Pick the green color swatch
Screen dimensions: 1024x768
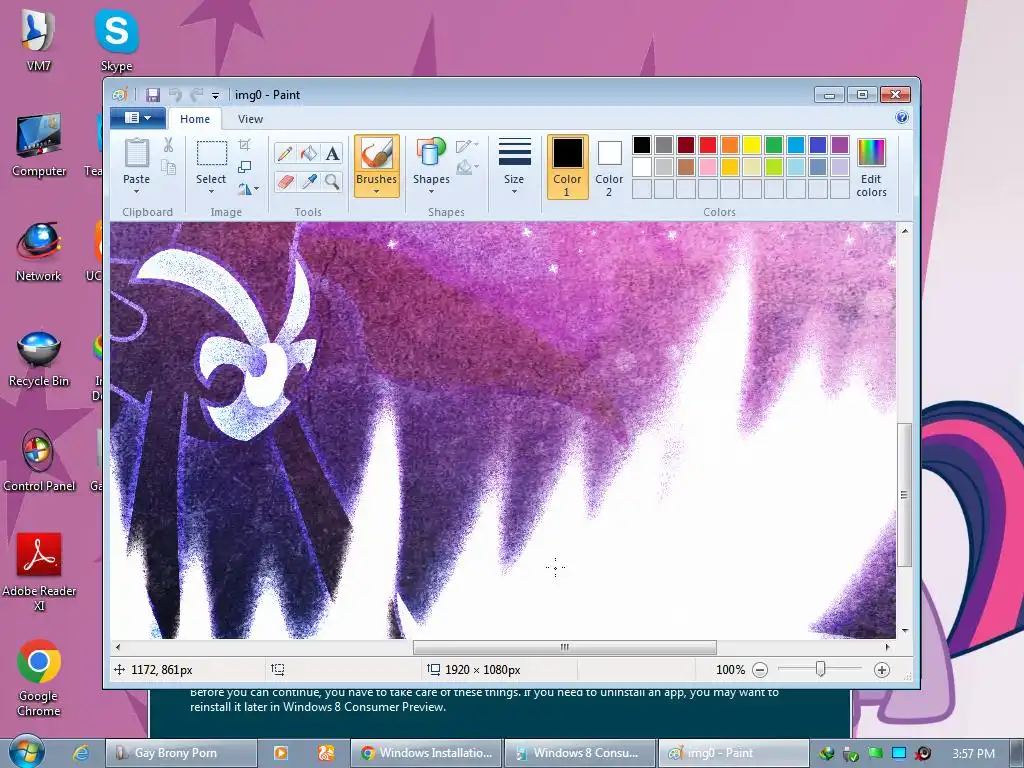[x=774, y=145]
